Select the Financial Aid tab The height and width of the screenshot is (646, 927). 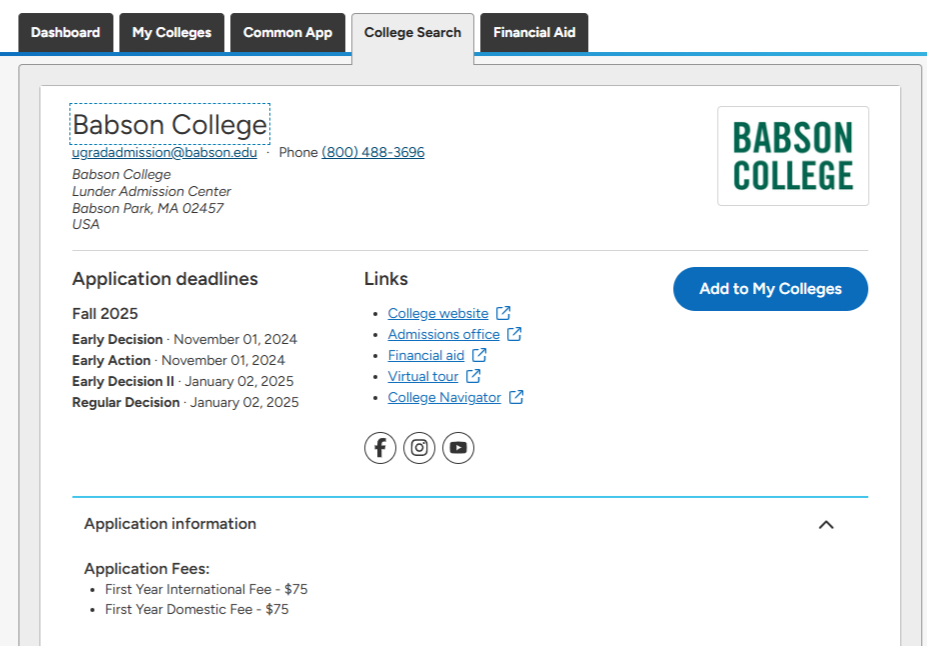pos(534,32)
